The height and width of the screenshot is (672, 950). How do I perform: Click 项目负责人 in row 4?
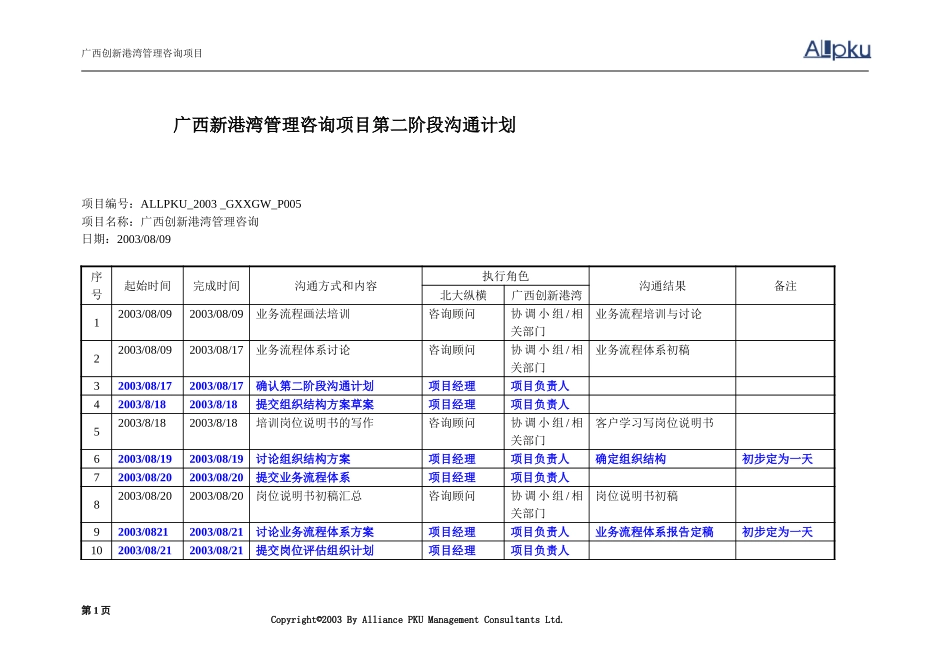(x=540, y=404)
